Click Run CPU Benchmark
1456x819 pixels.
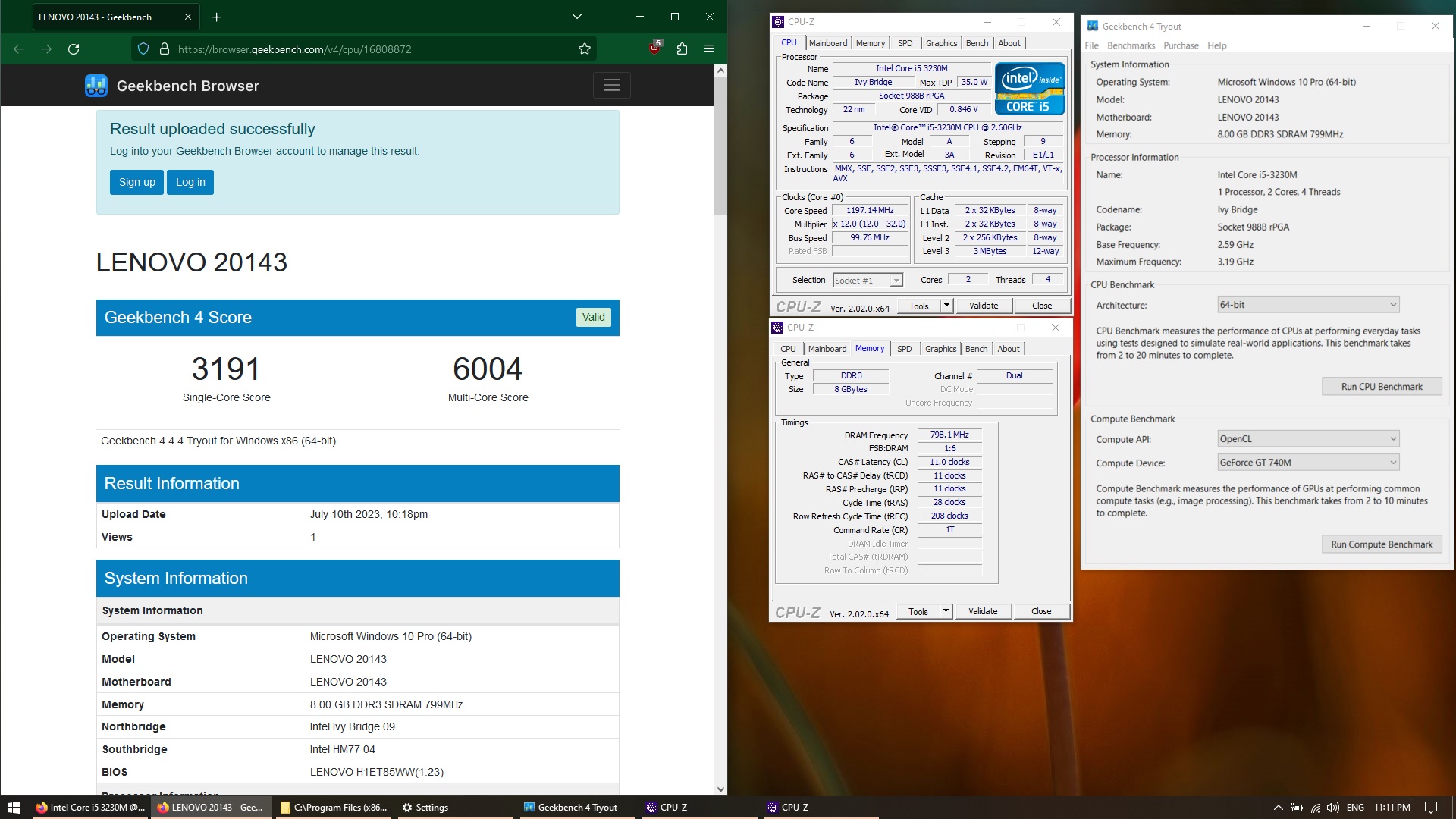[x=1382, y=387]
